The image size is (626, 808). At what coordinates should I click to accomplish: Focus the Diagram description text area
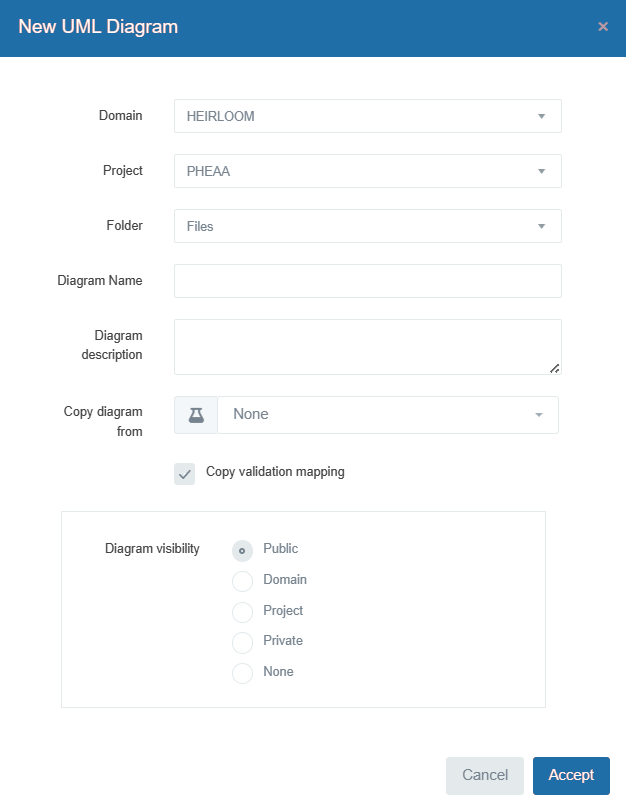pyautogui.click(x=367, y=347)
